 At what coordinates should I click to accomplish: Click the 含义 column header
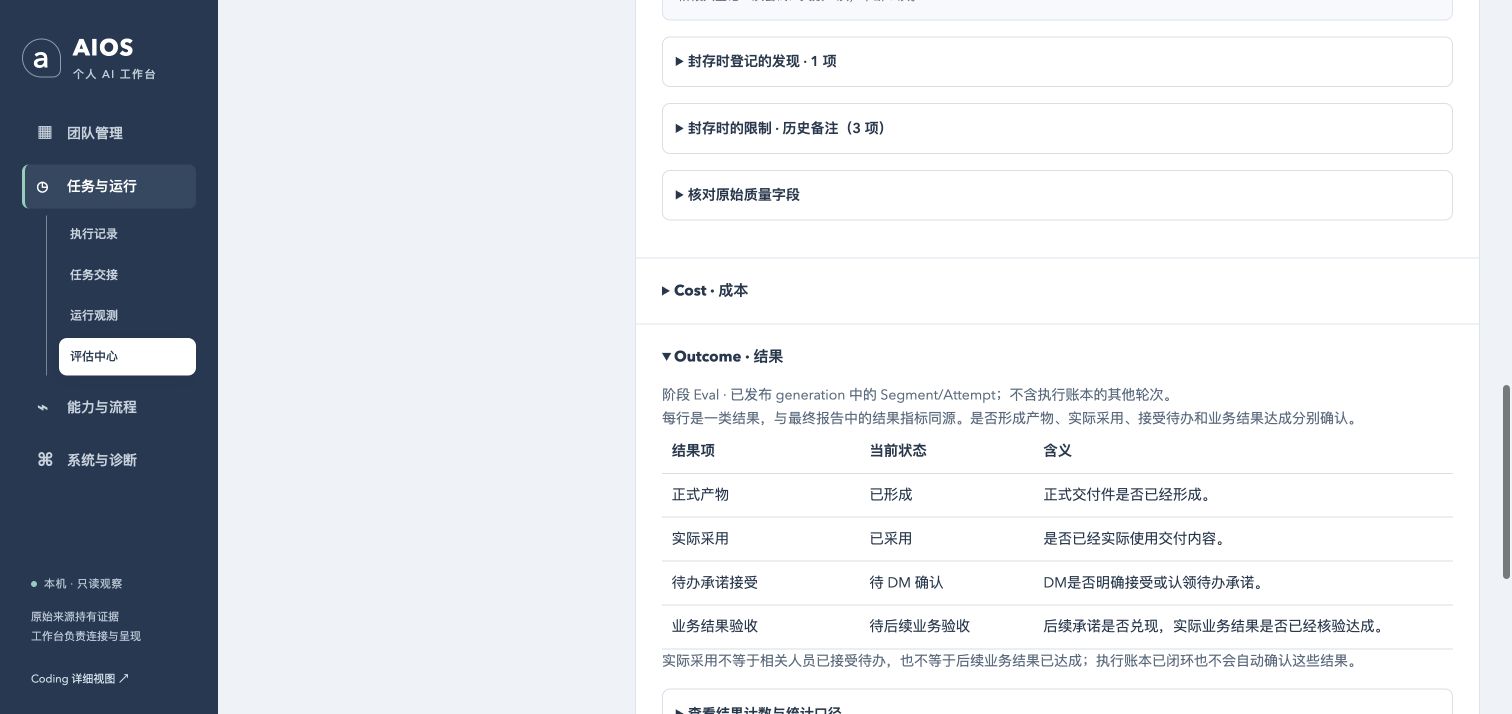point(1057,451)
